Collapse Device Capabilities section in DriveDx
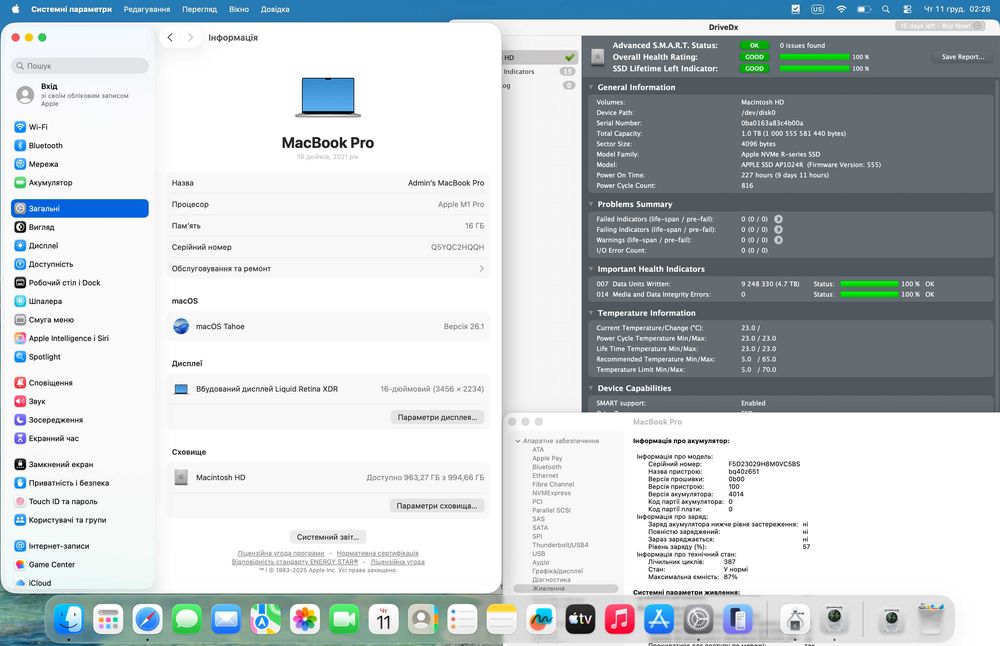1000x646 pixels. tap(591, 388)
